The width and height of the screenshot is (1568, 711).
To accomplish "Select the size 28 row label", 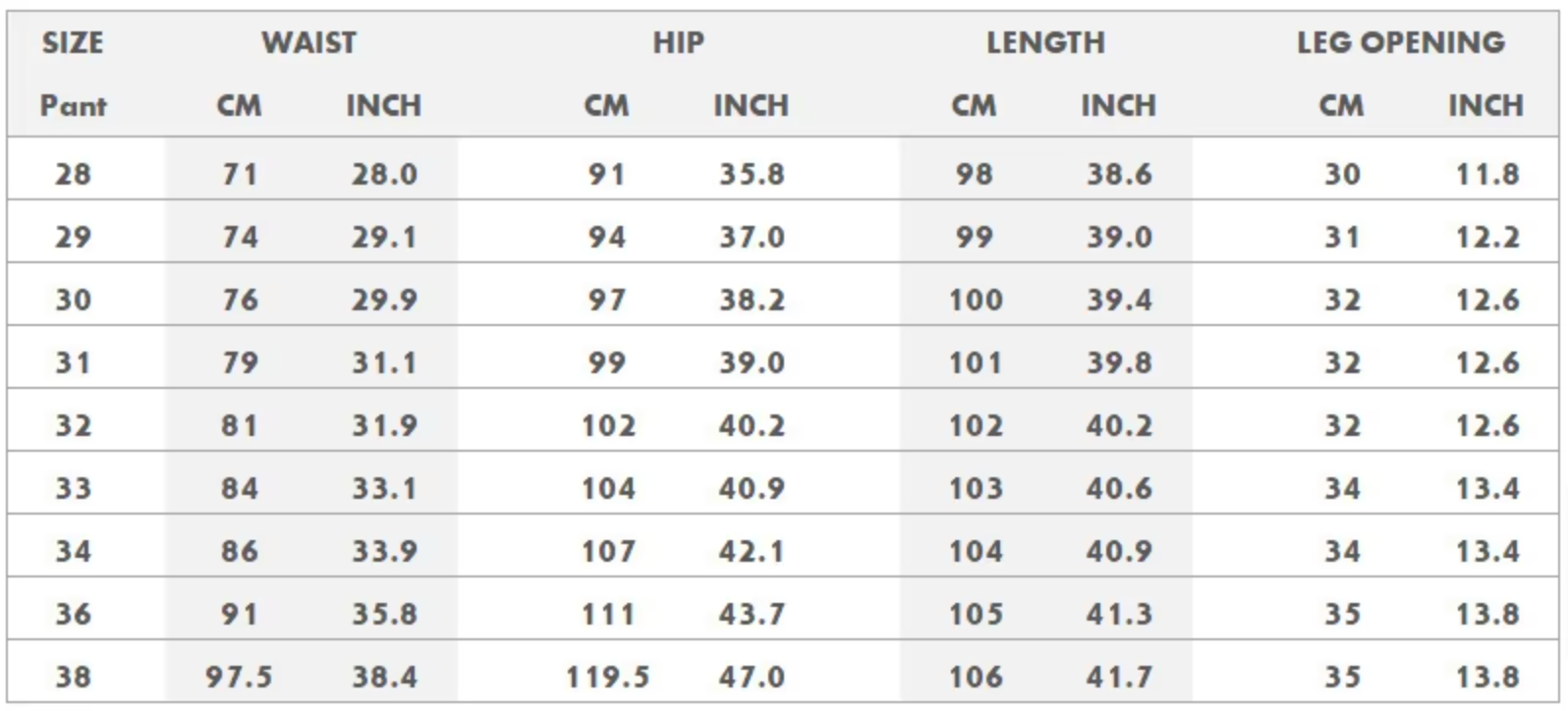I will 73,174.
